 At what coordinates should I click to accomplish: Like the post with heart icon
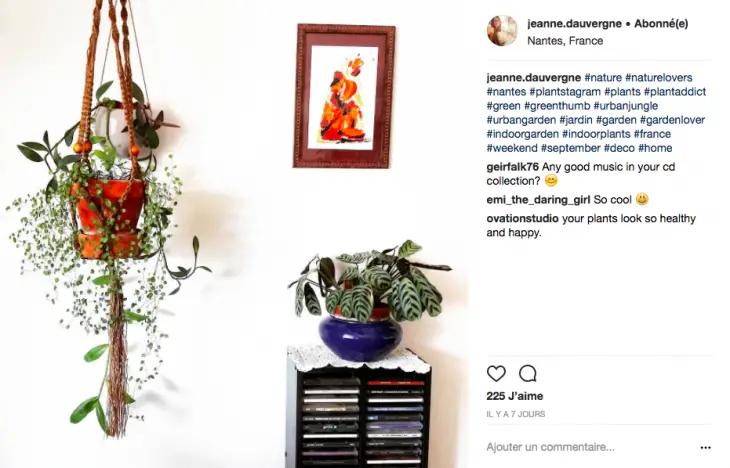[x=496, y=373]
